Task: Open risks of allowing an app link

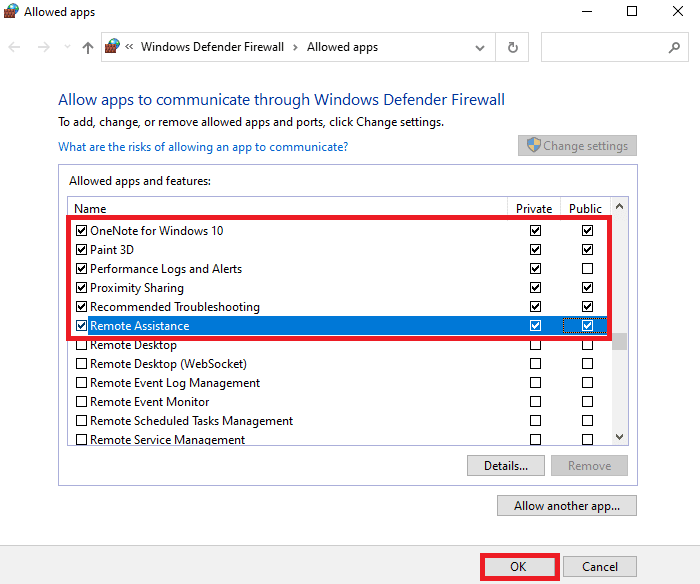Action: pos(203,147)
